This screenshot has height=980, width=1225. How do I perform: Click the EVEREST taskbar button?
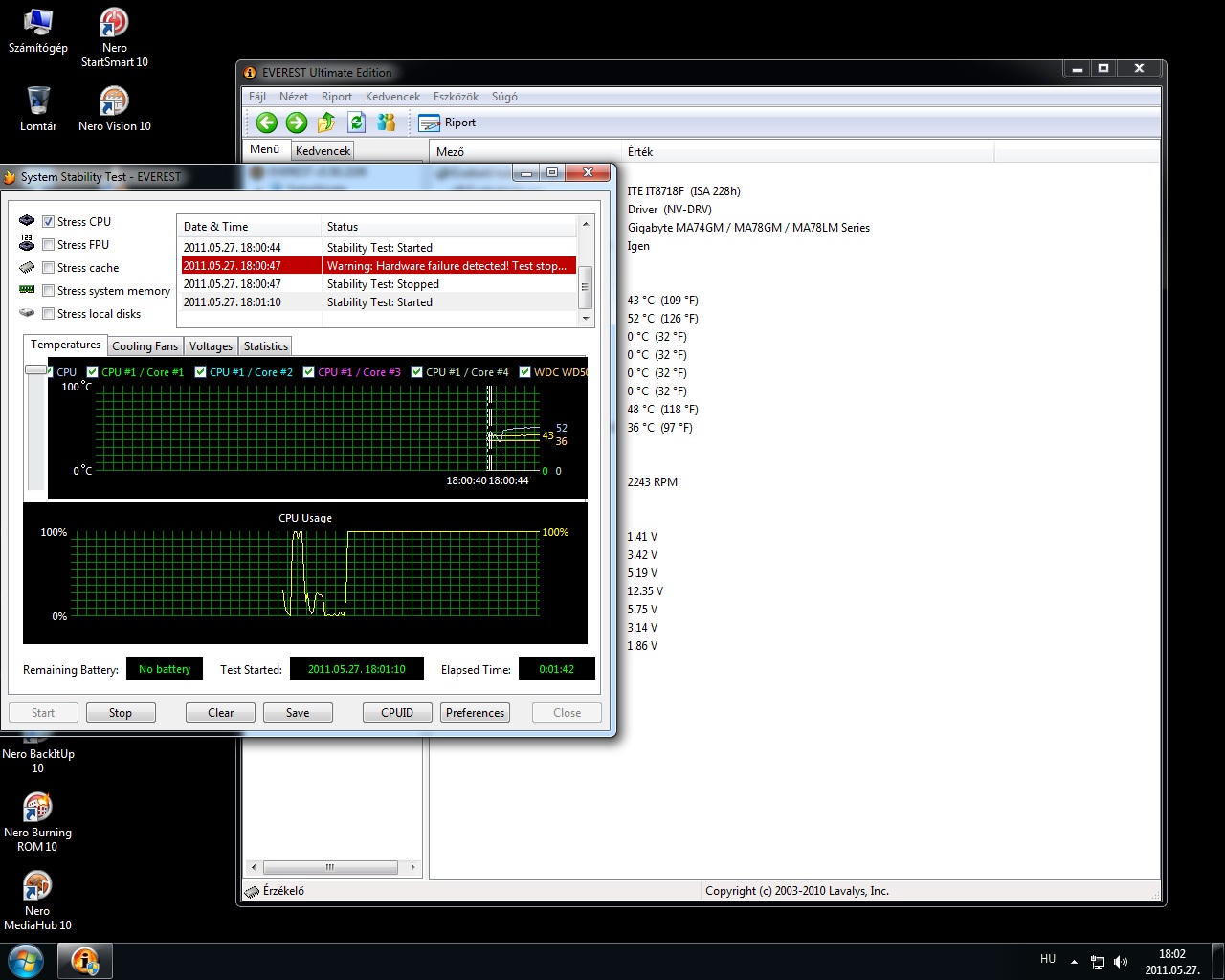(85, 961)
